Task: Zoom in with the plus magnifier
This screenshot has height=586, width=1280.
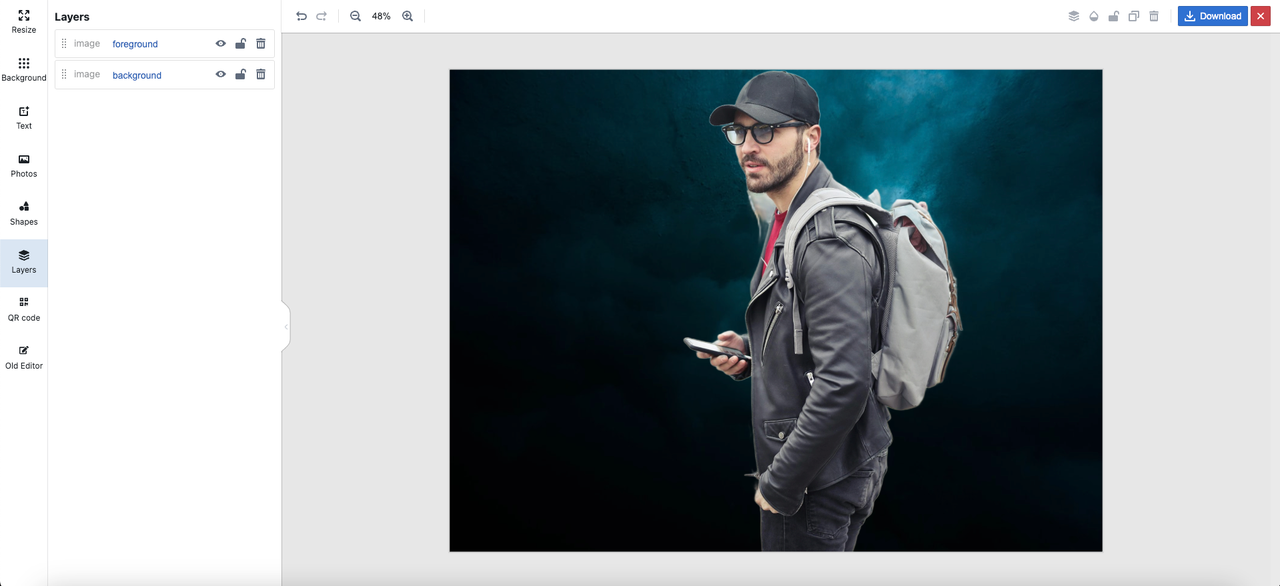Action: tap(407, 16)
